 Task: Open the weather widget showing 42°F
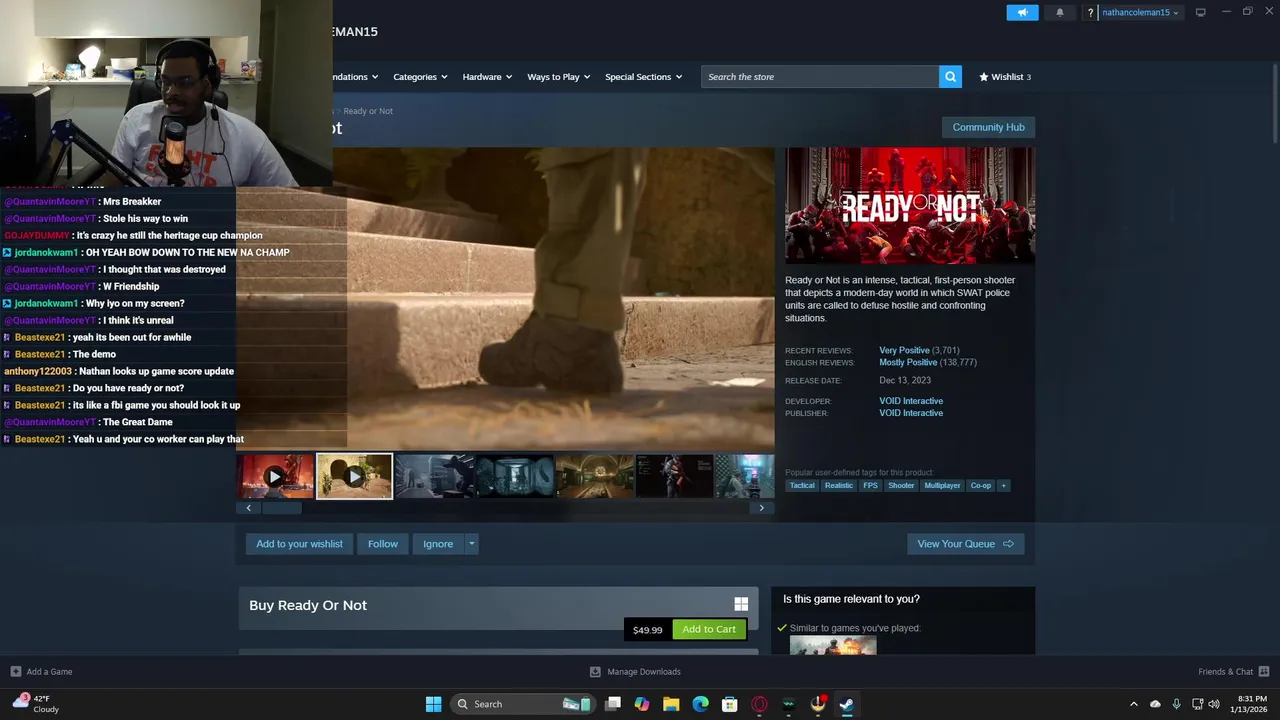coord(35,704)
